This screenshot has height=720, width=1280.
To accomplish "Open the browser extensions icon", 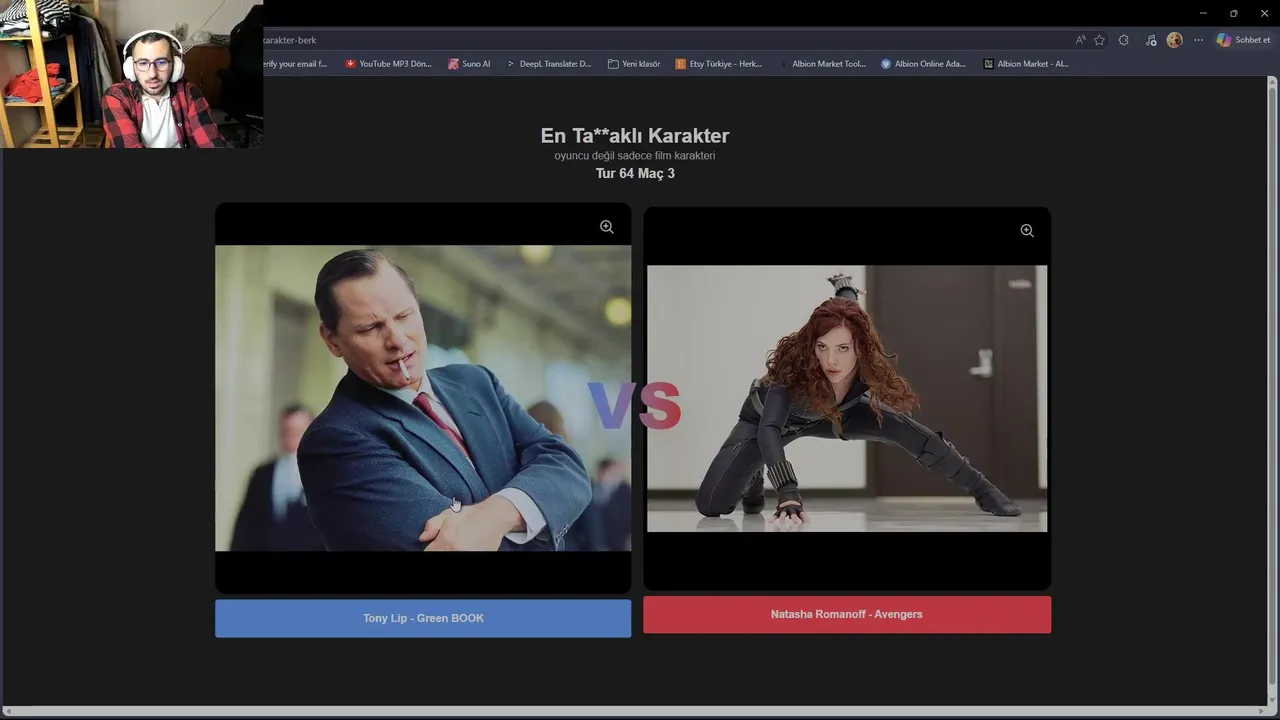I will pos(1124,40).
